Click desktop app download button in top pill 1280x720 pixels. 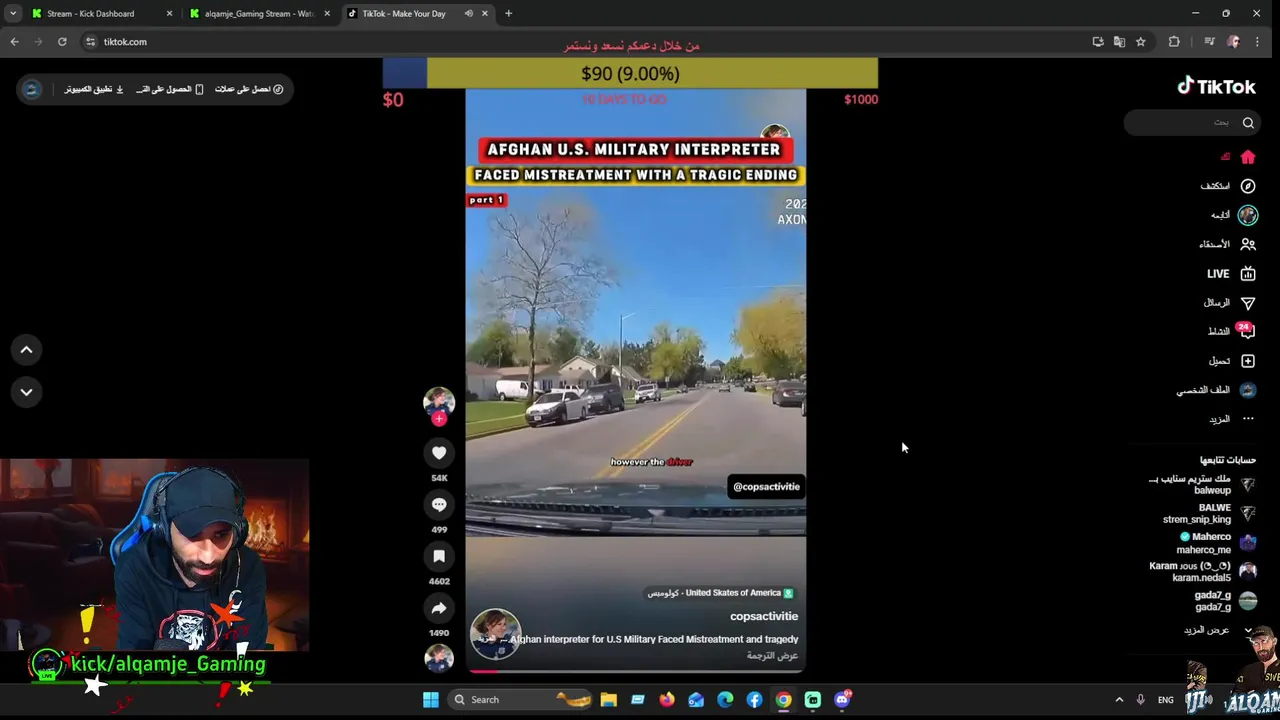pyautogui.click(x=94, y=89)
